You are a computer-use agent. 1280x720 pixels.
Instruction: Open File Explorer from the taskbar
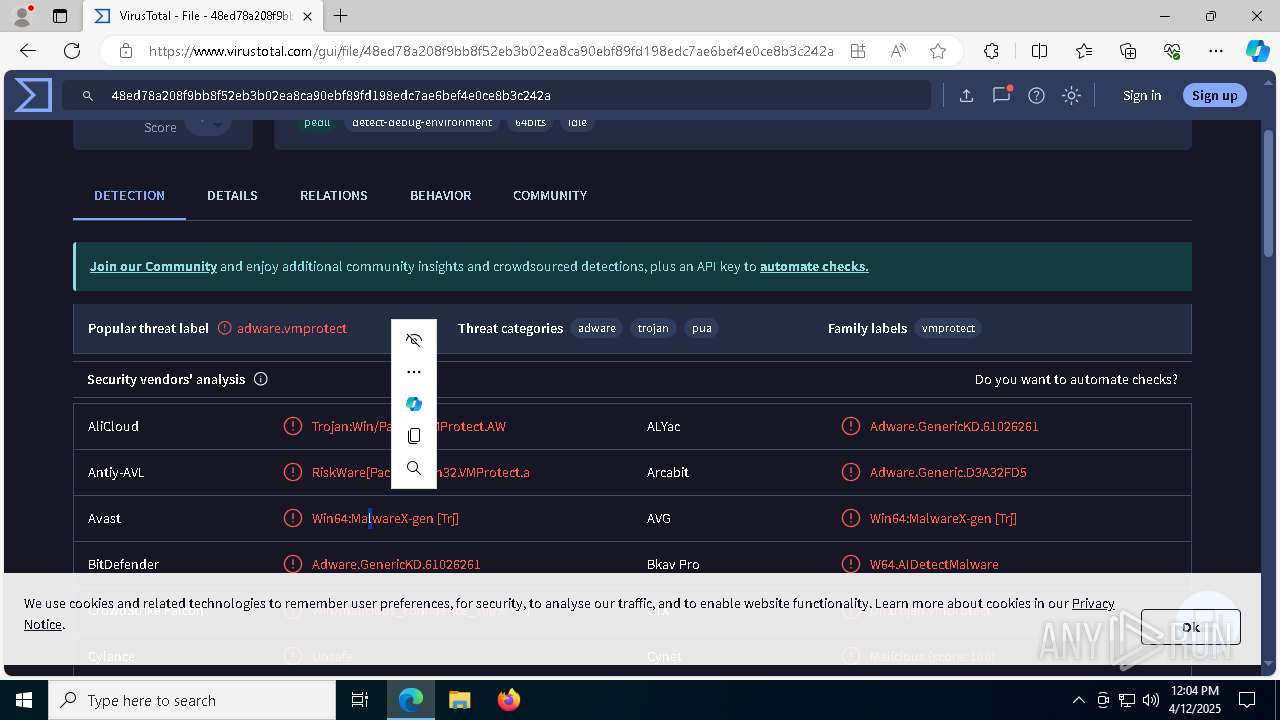(x=459, y=700)
